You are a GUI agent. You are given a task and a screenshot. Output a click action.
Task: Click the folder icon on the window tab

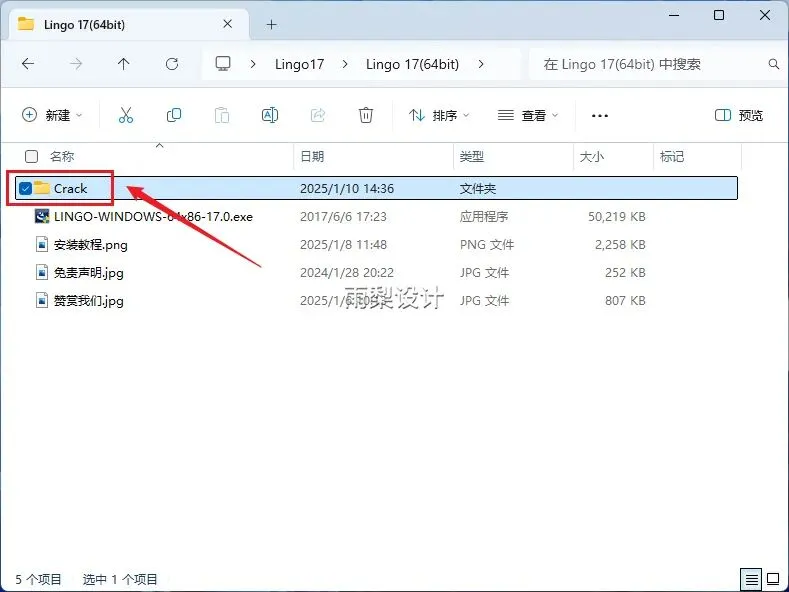(26, 24)
